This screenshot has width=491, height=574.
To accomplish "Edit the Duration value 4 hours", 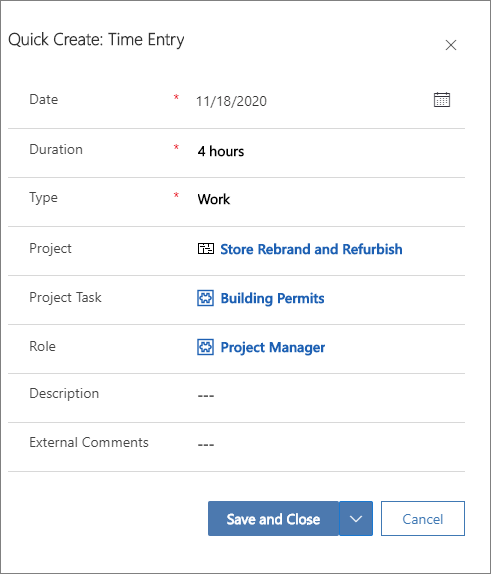I will pos(221,151).
